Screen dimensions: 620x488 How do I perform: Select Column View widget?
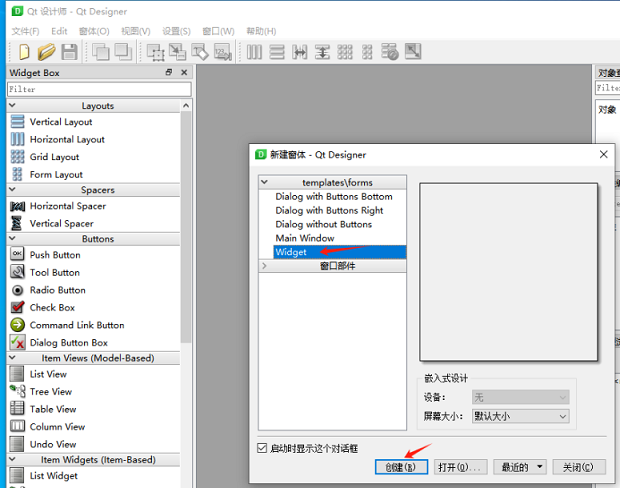pos(94,427)
